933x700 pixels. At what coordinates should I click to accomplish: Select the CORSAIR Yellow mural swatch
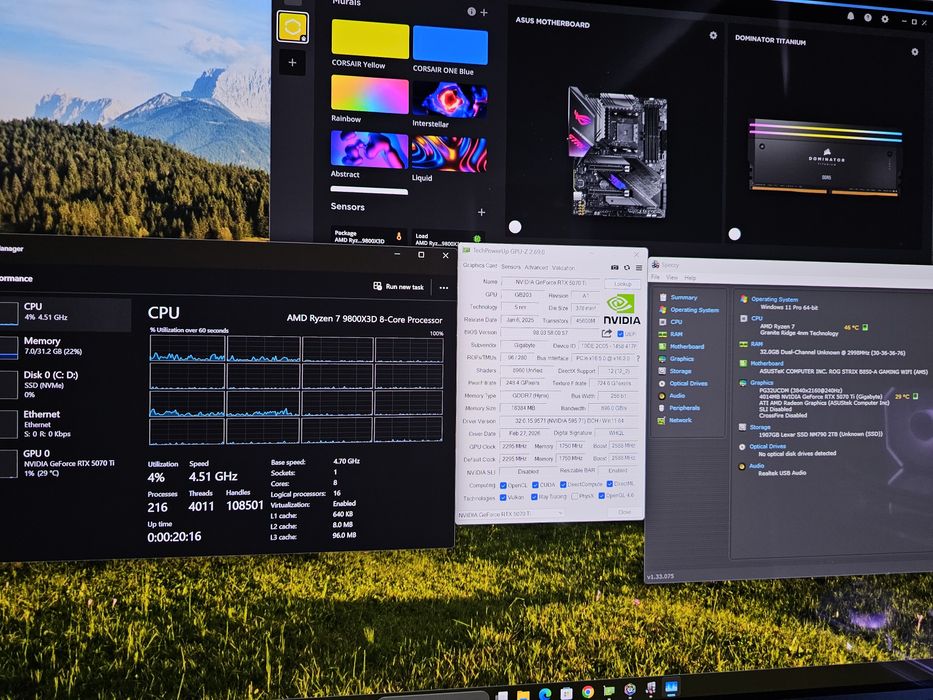click(x=370, y=39)
